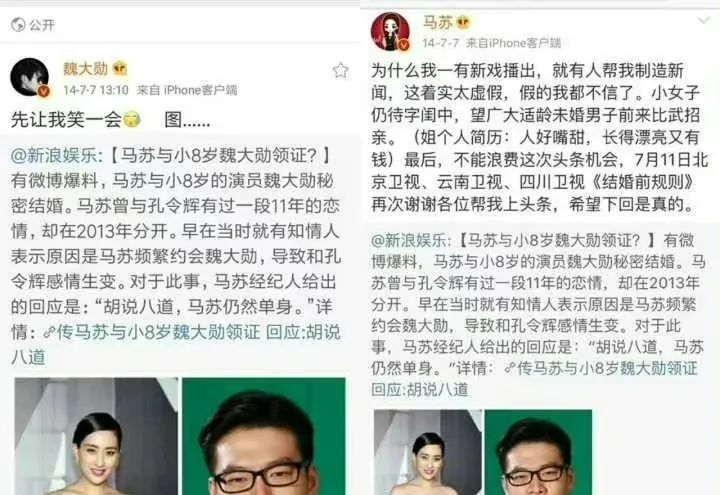This screenshot has width=720, height=495.
Task: Expand the chevron menu on 马苏's post
Action: tap(704, 20)
